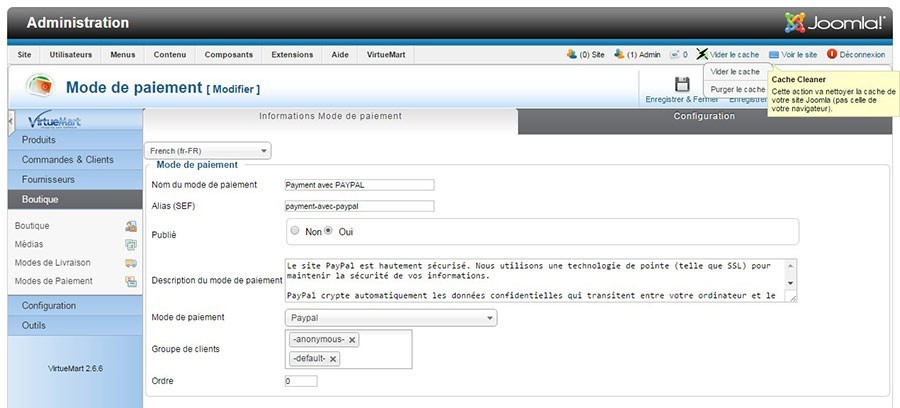Click the Boutique shop icon in submenu

point(131,226)
